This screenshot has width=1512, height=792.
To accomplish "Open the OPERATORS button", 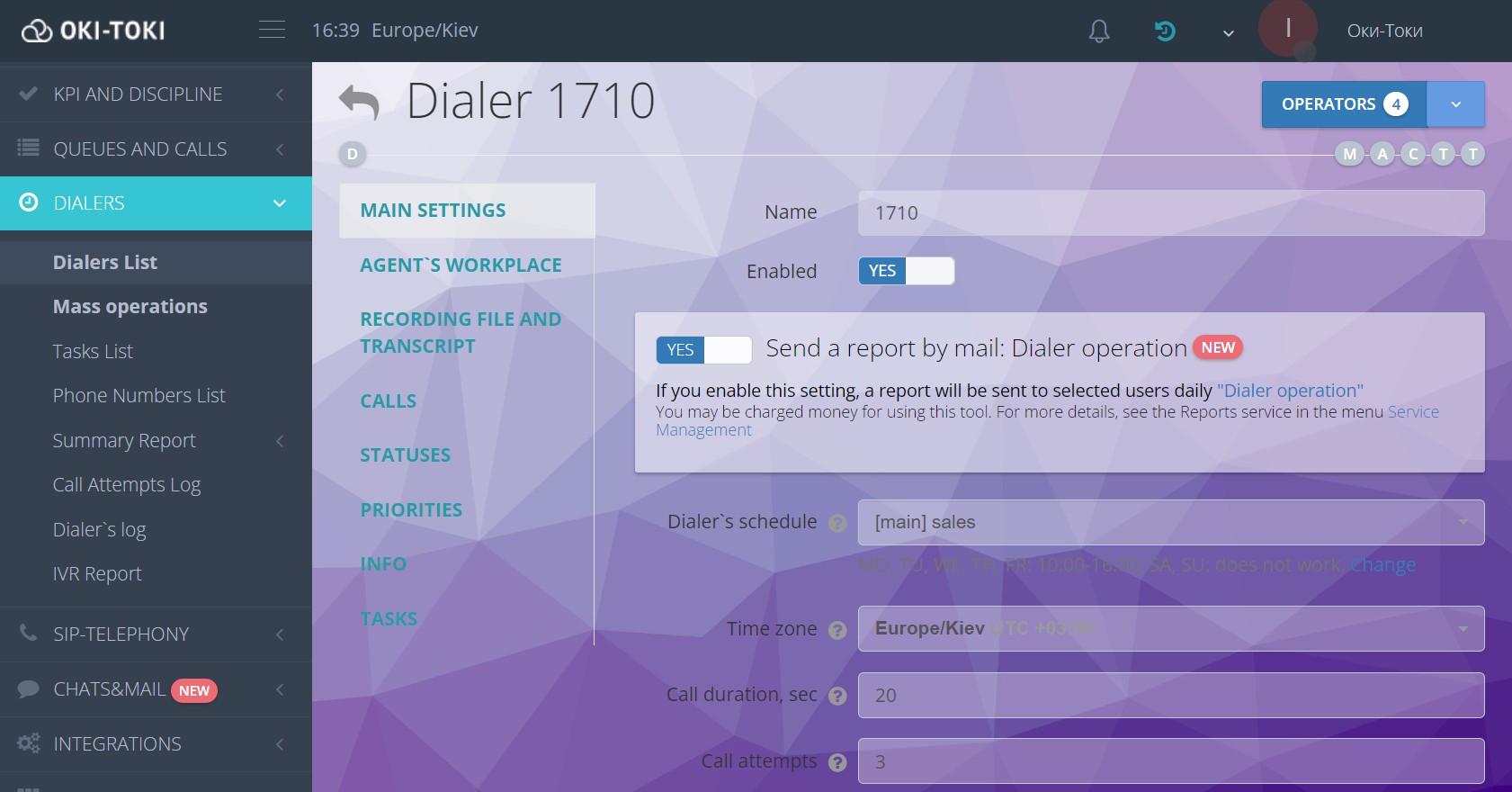I will (1344, 104).
